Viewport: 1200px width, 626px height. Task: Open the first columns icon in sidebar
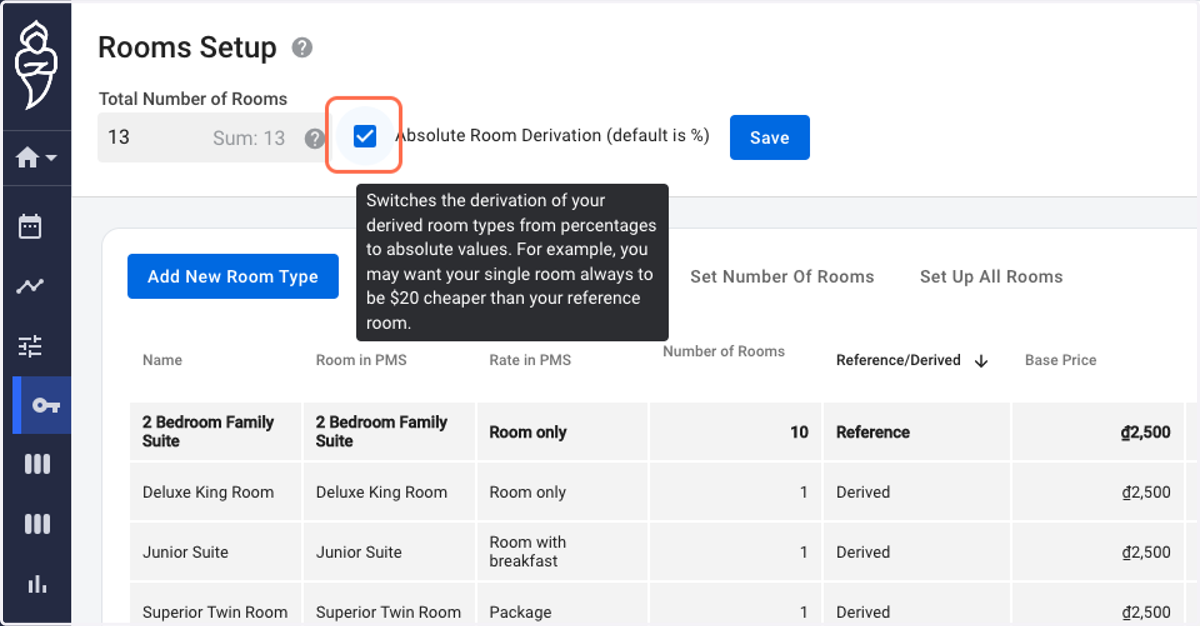tap(37, 464)
